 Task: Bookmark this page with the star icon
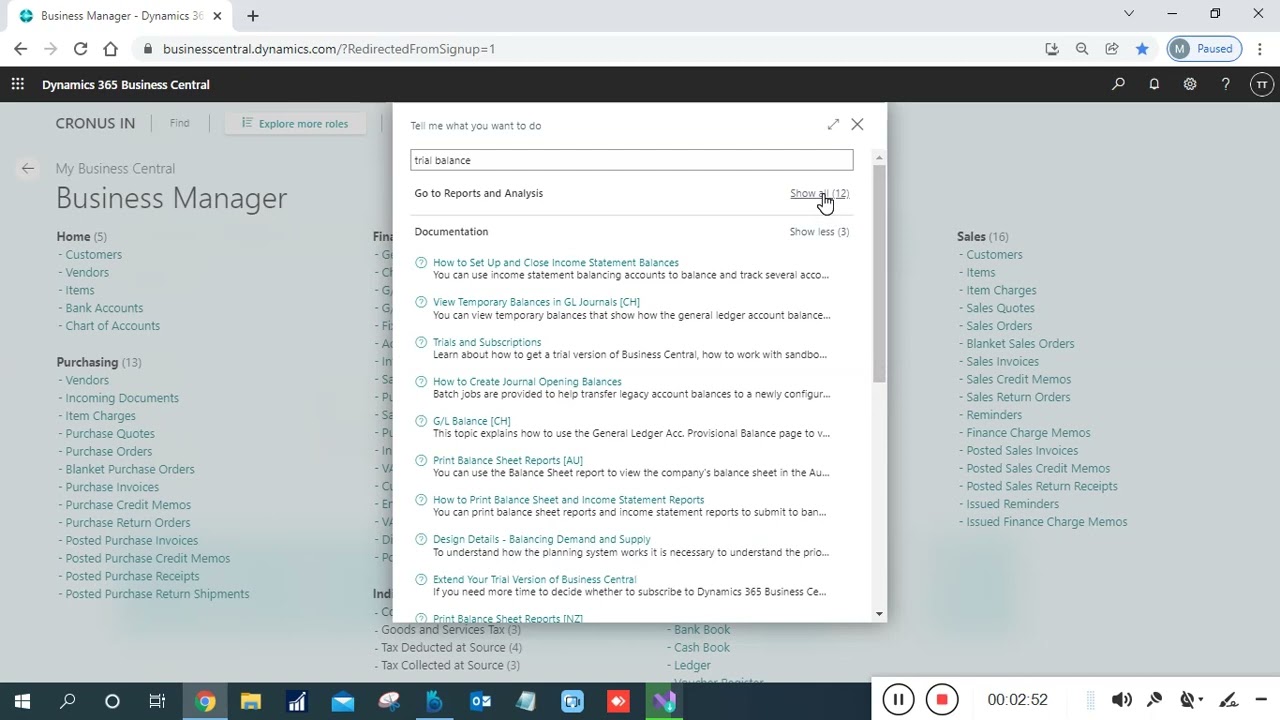pyautogui.click(x=1142, y=48)
